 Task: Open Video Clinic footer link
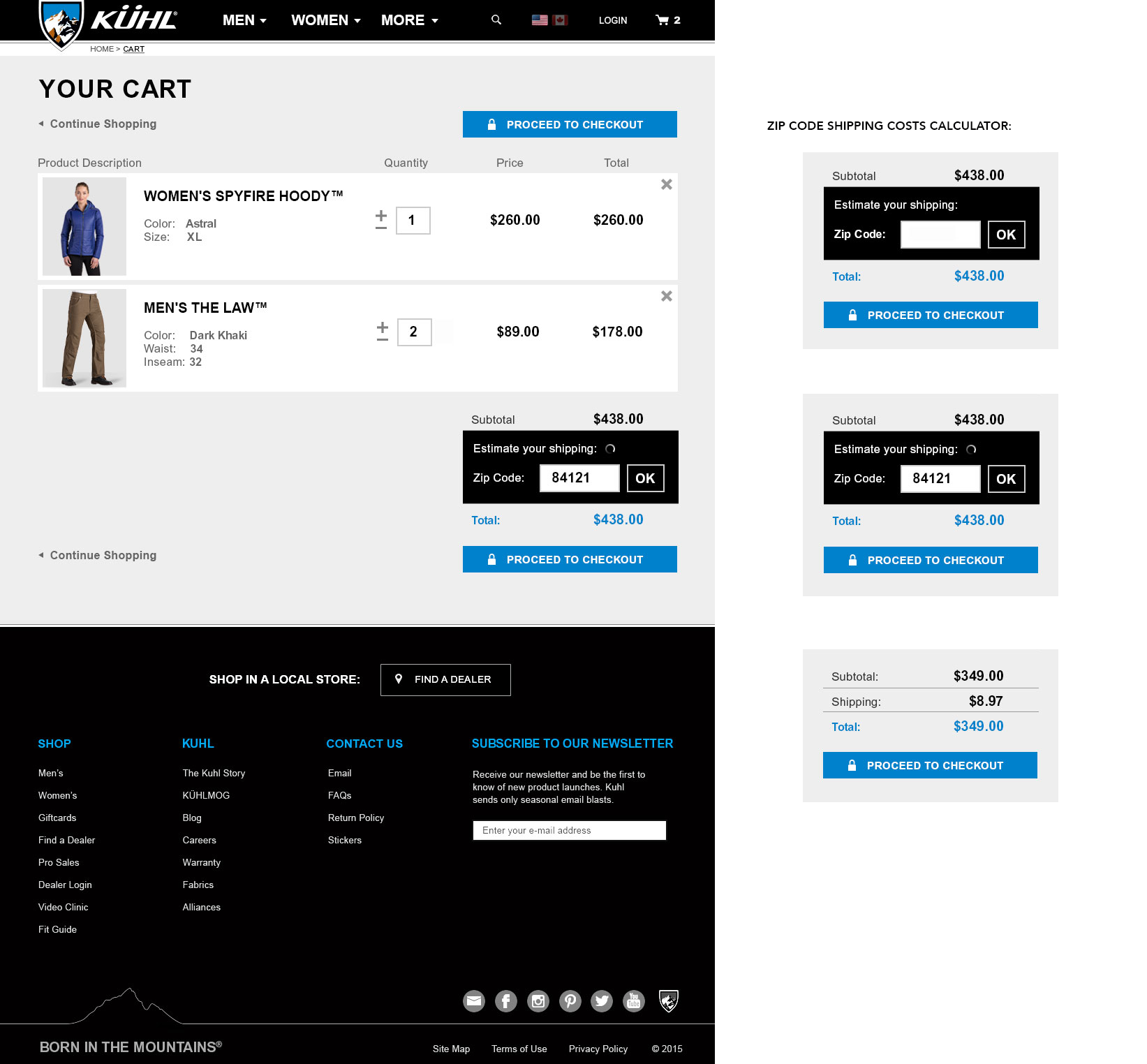[64, 907]
